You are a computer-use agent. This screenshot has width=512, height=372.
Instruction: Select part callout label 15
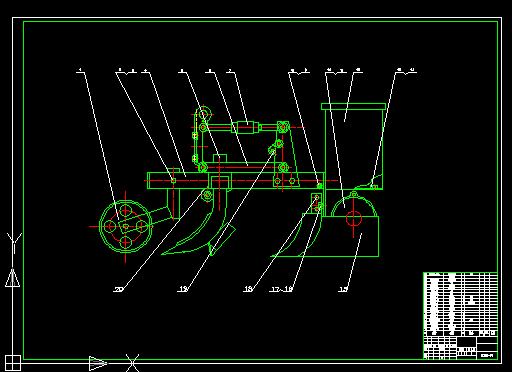343,289
